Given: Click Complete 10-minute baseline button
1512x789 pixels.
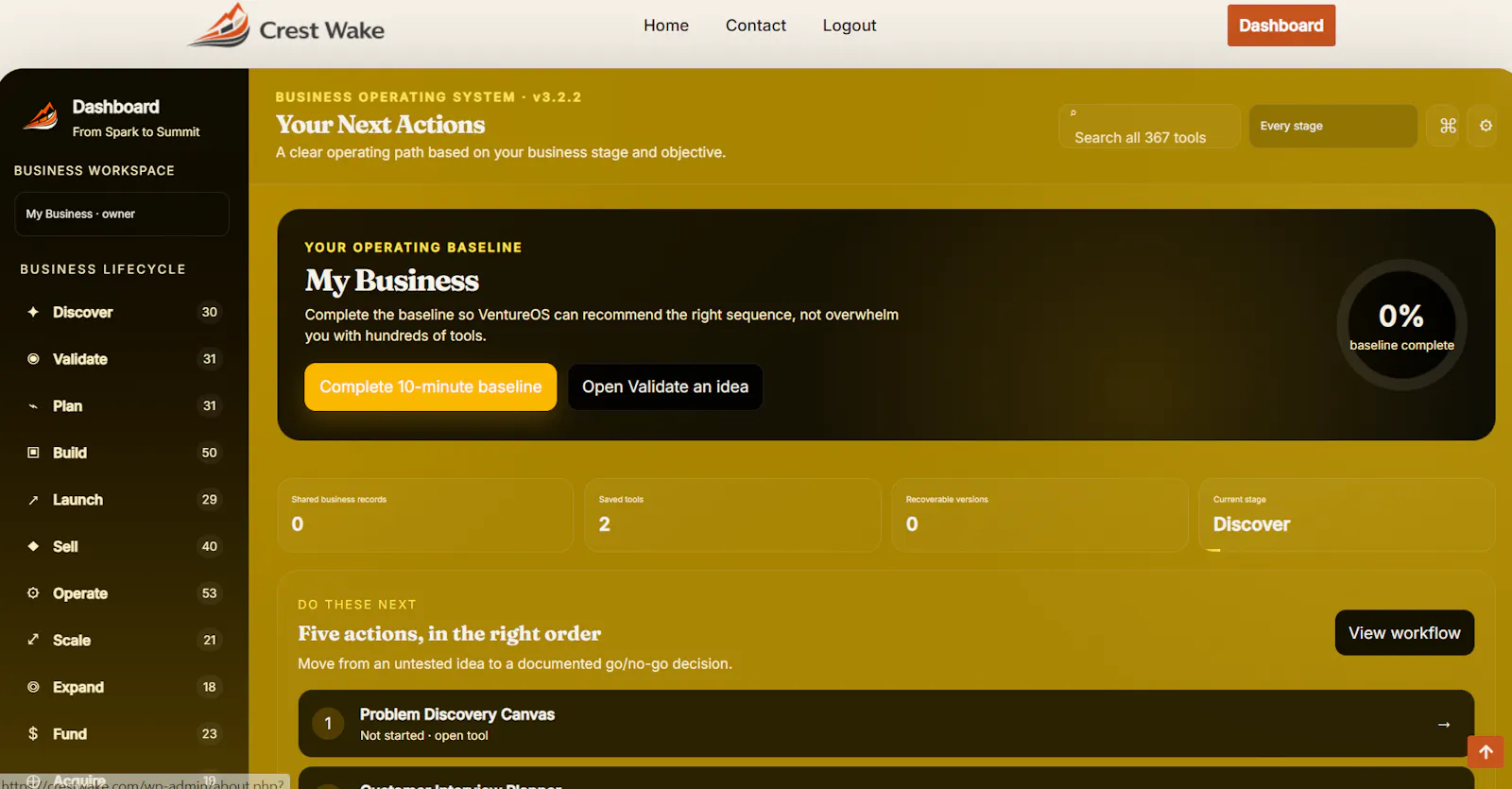Looking at the screenshot, I should click(x=431, y=387).
